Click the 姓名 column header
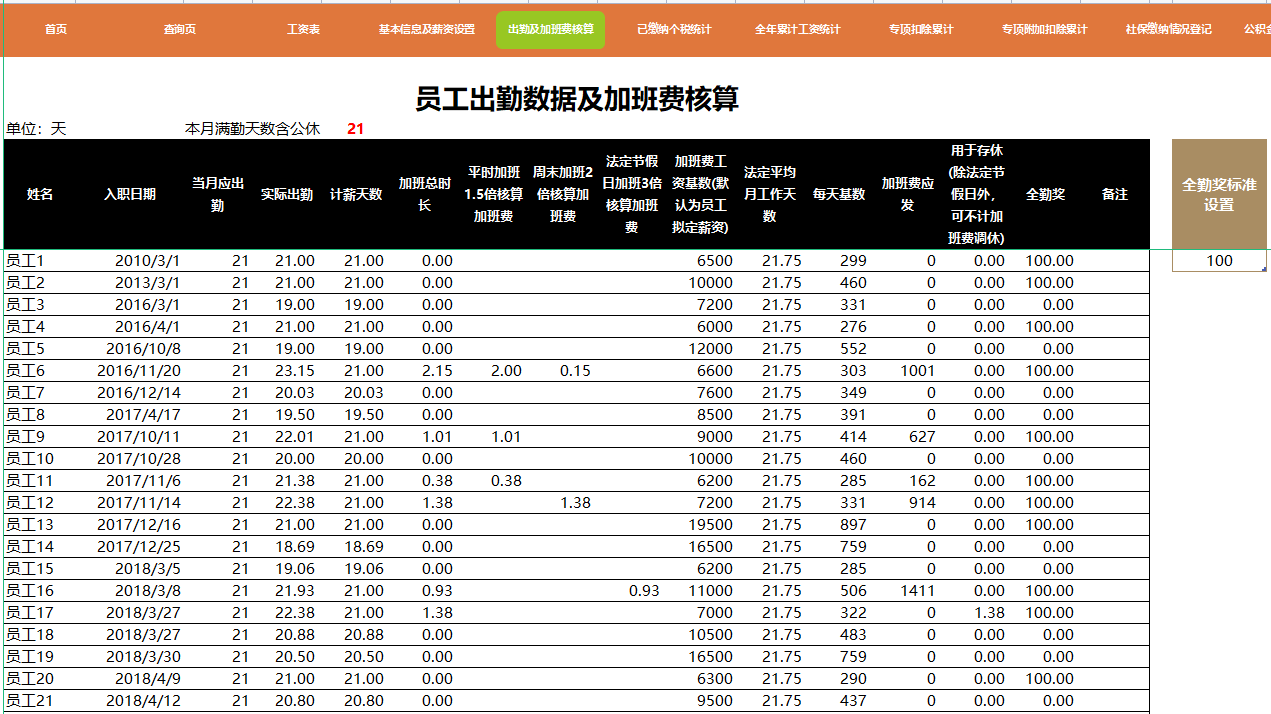 pyautogui.click(x=40, y=194)
